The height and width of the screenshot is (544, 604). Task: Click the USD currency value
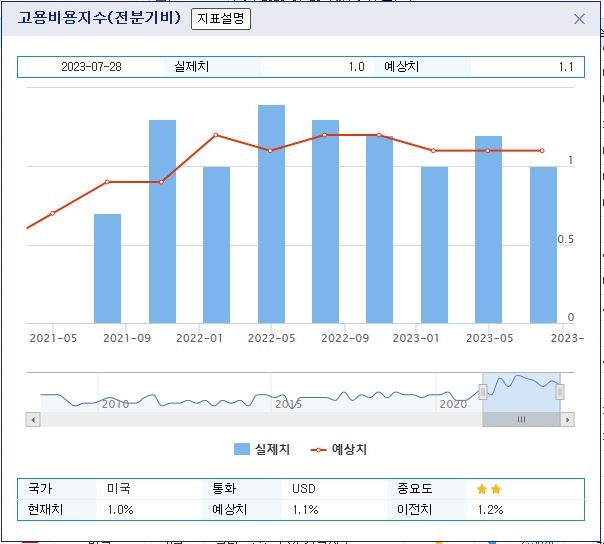[304, 489]
